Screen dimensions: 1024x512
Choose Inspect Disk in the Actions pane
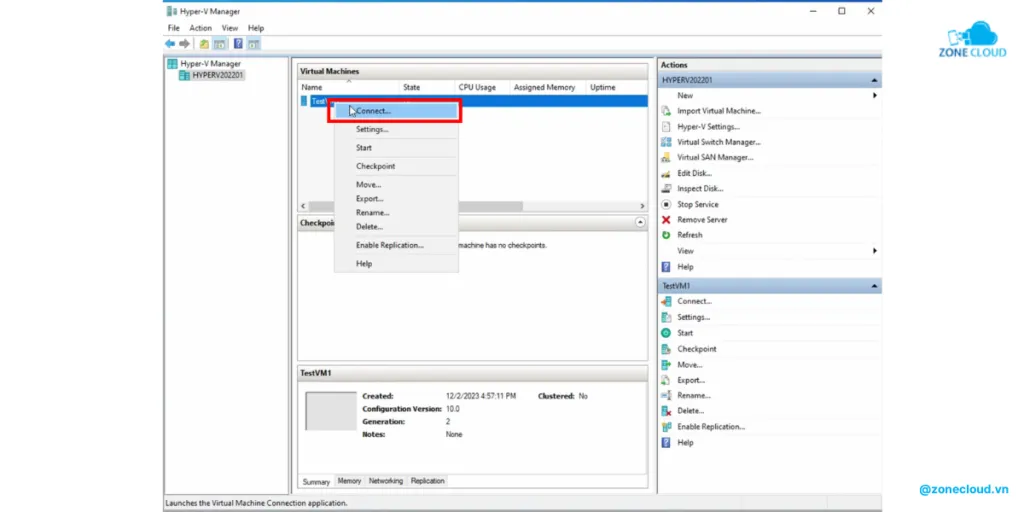point(700,189)
